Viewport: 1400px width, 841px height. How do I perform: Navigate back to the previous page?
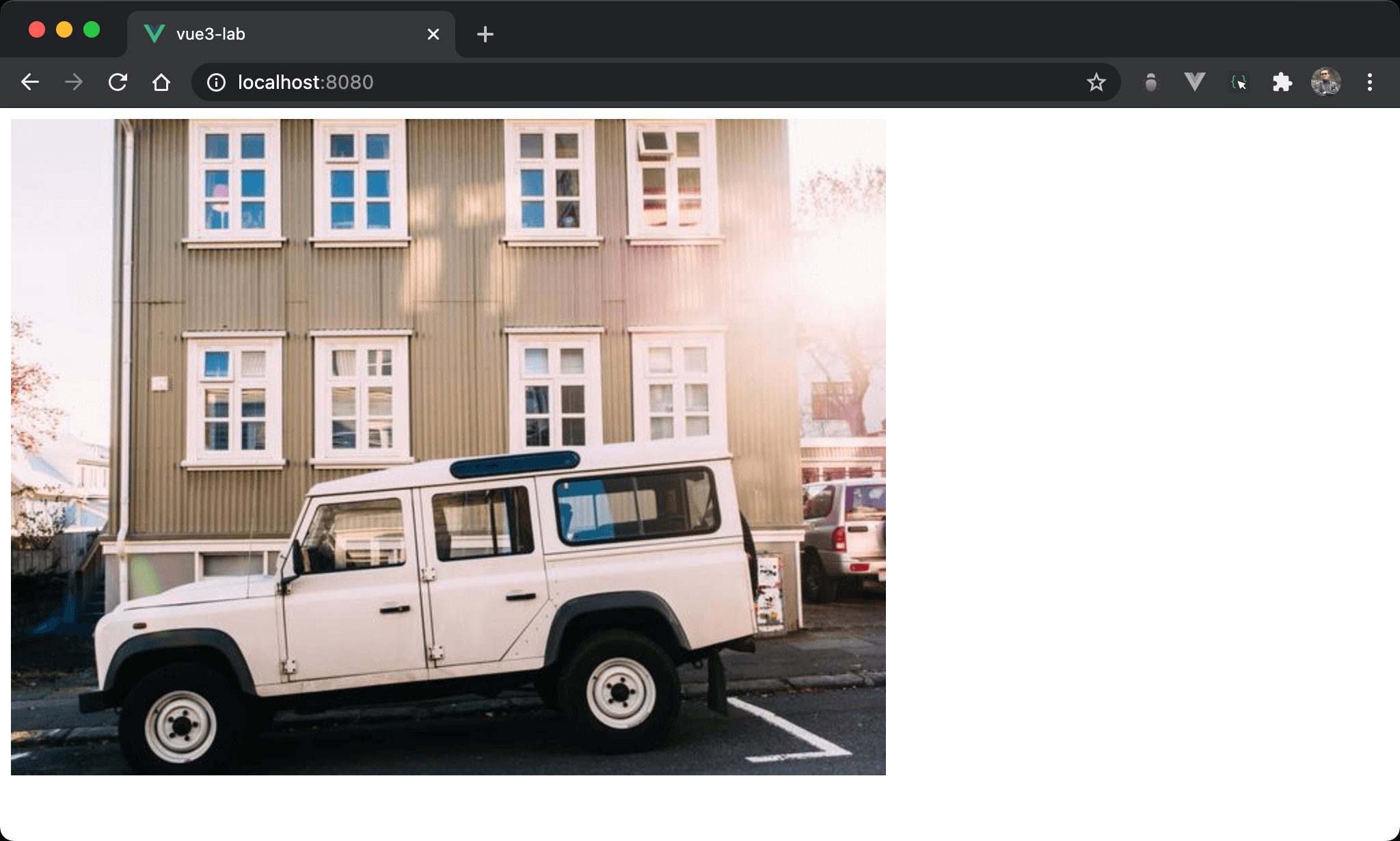pyautogui.click(x=30, y=83)
